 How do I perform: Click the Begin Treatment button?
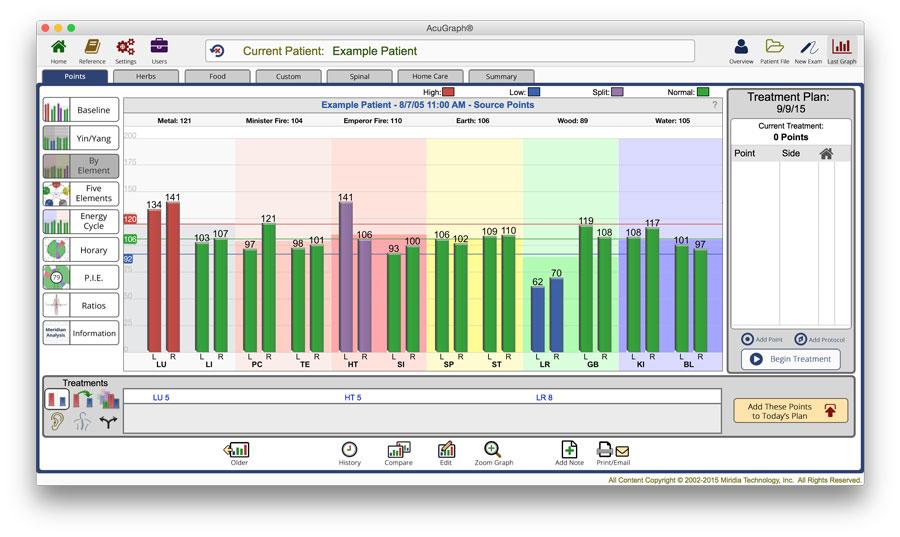tap(790, 359)
